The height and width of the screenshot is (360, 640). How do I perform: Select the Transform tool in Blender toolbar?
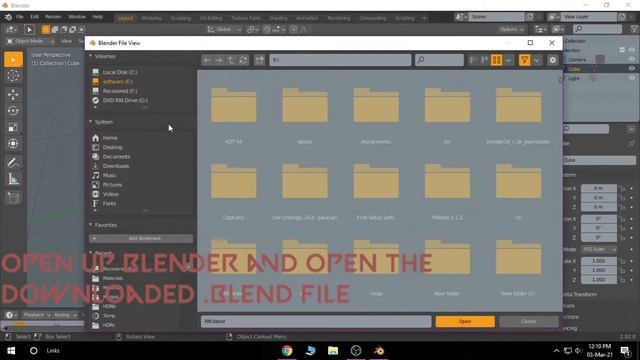point(13,144)
